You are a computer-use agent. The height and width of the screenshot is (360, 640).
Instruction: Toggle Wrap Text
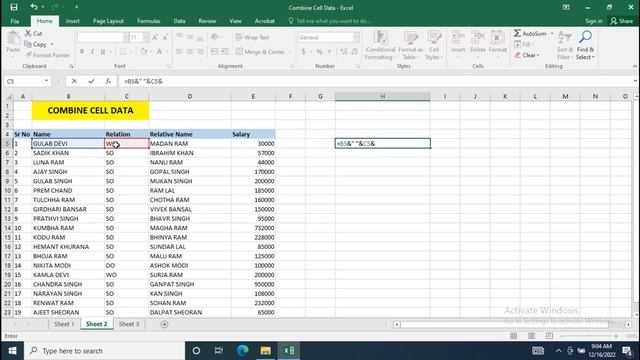tap(252, 37)
